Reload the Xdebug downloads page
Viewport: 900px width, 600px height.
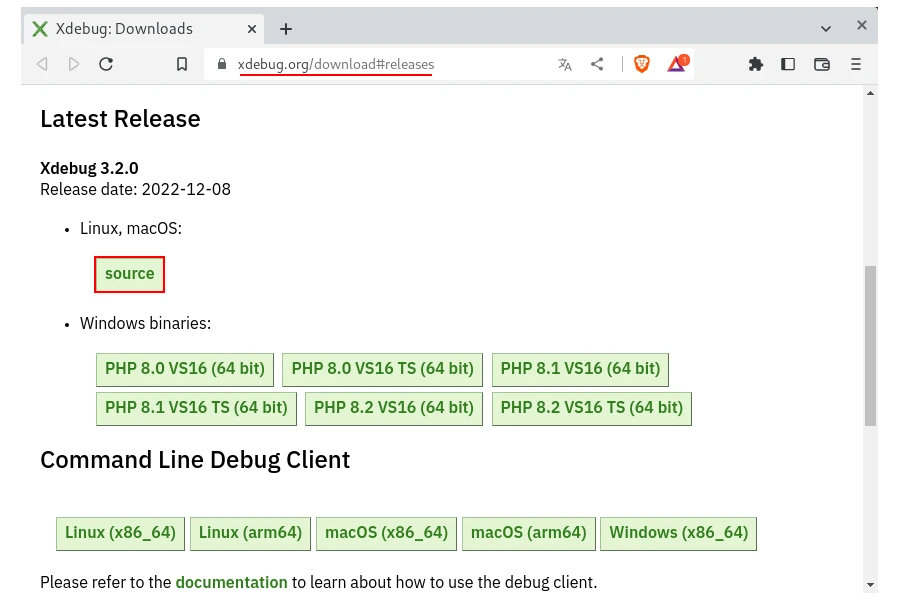(x=106, y=63)
